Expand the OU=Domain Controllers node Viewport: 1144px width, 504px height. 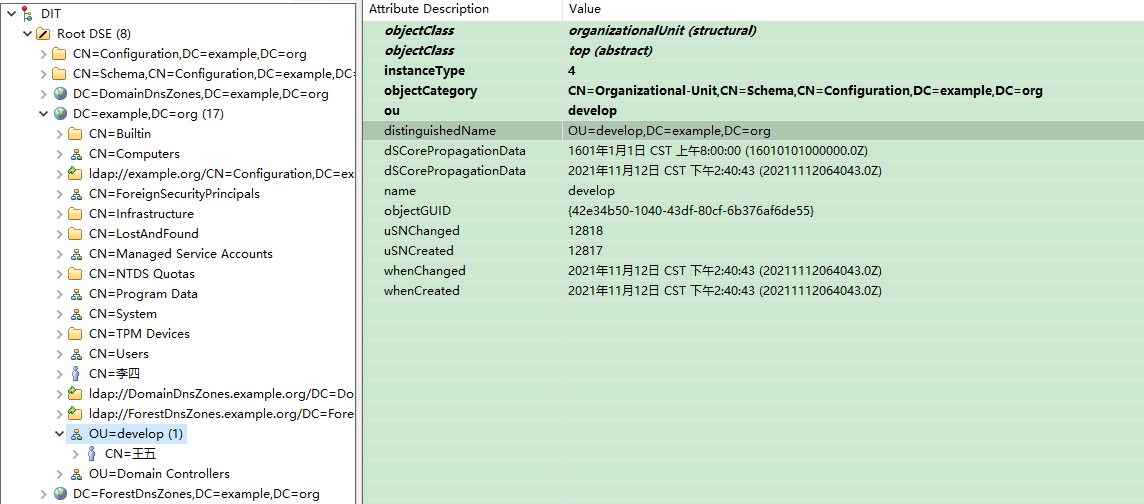click(x=58, y=474)
